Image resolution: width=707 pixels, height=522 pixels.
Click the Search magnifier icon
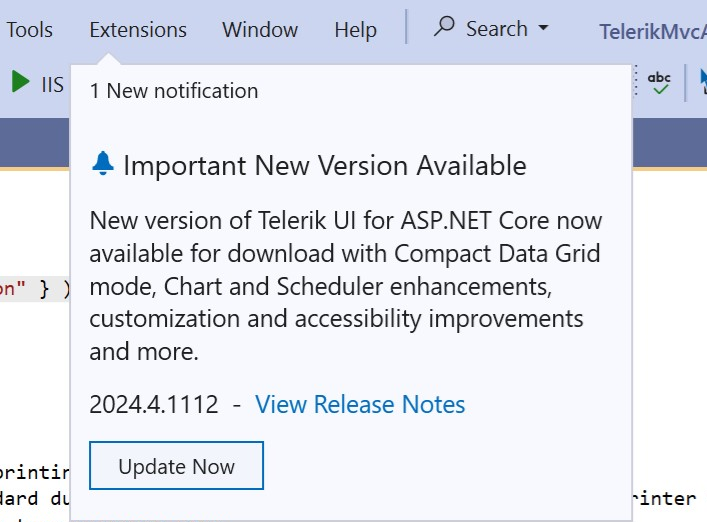[445, 28]
